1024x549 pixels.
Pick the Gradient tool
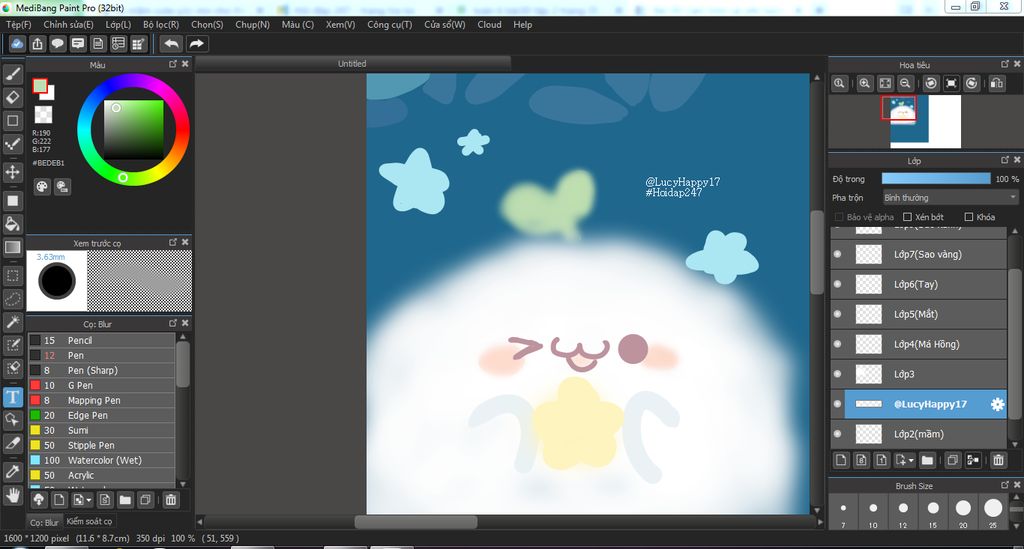pyautogui.click(x=13, y=247)
